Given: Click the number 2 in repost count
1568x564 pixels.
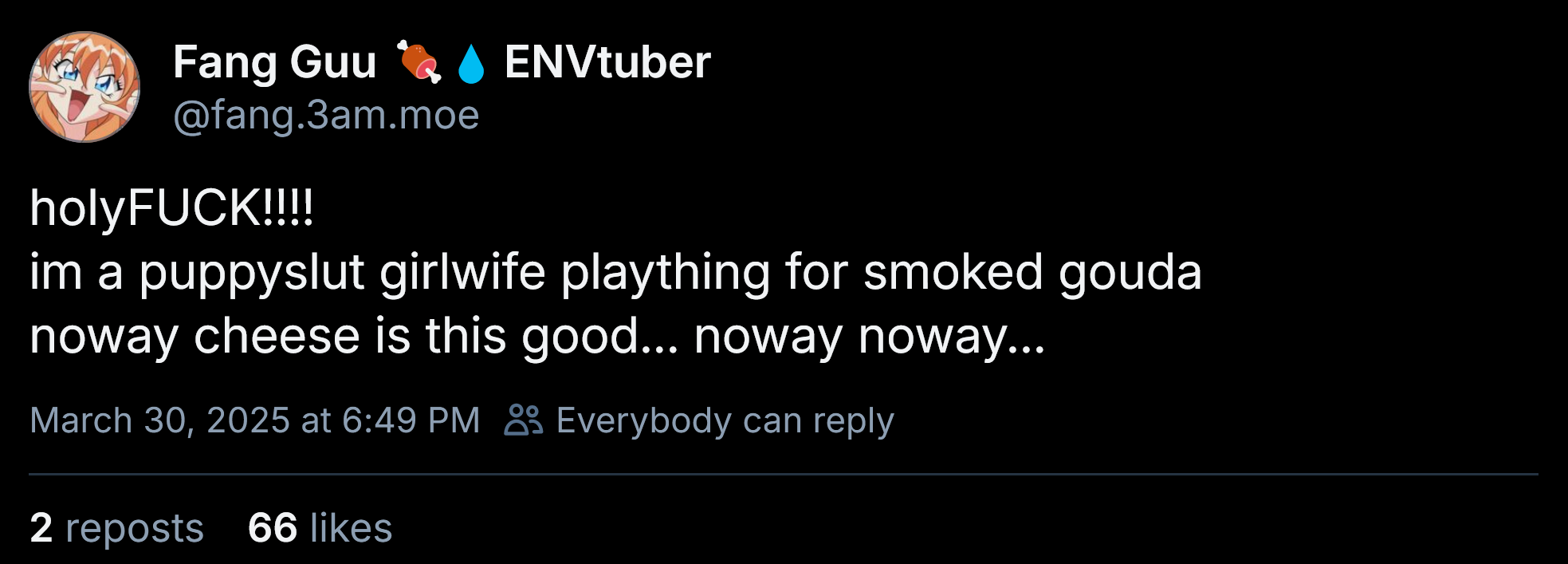Looking at the screenshot, I should coord(41,528).
